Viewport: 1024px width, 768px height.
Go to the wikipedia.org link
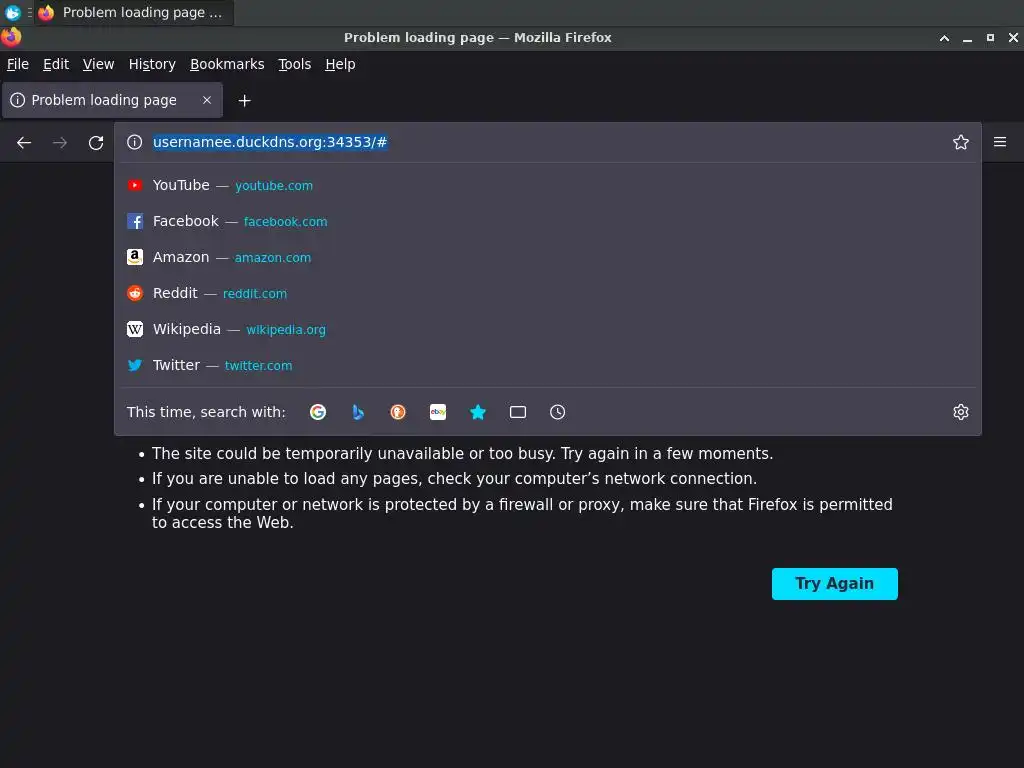[x=285, y=330]
